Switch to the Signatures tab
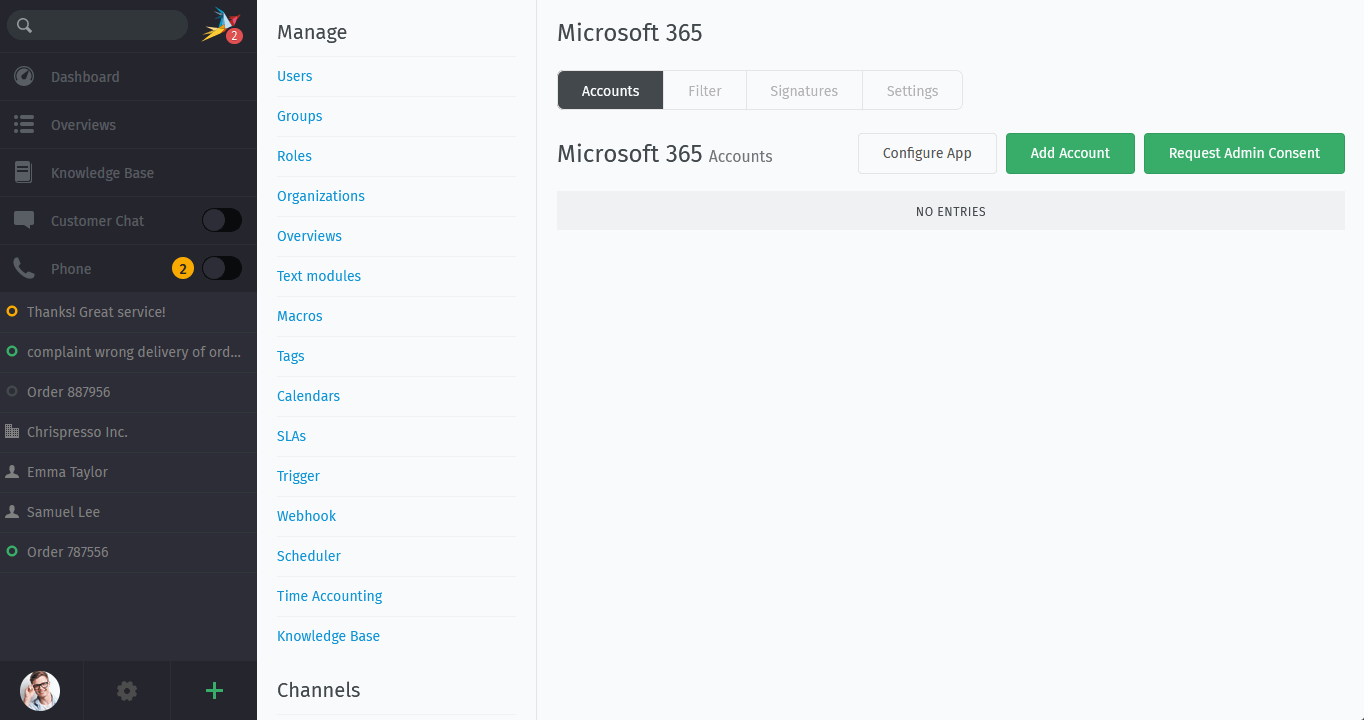 (804, 90)
